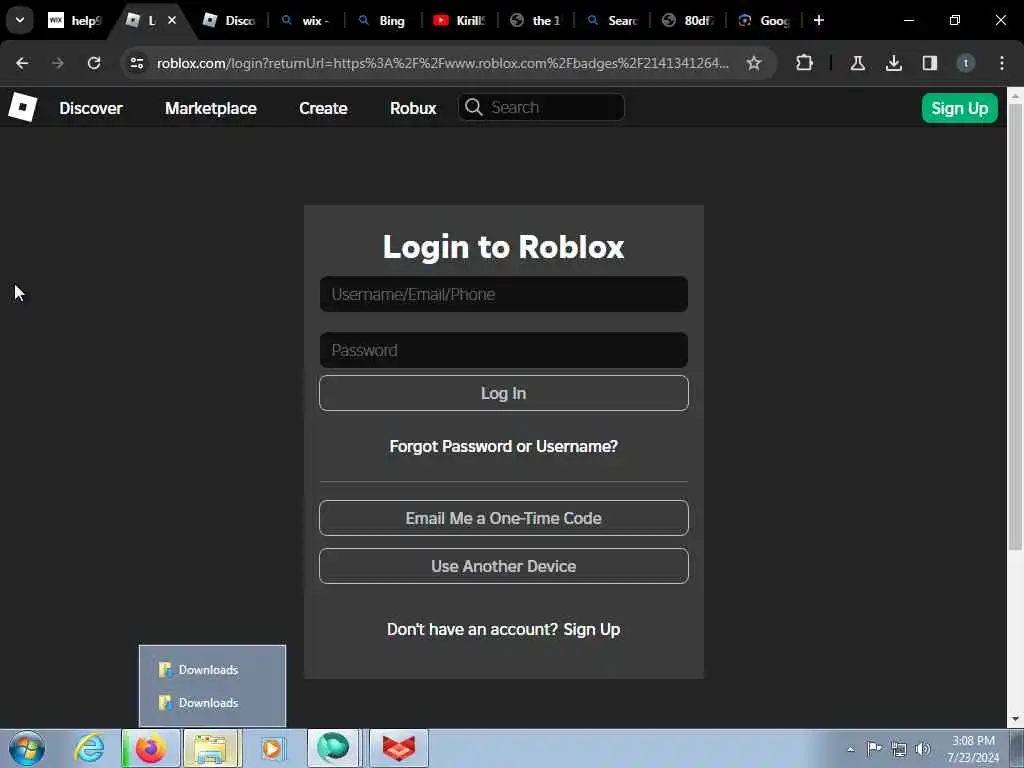Focus the address bar URL
Screen dimensions: 1024x768
coord(442,63)
